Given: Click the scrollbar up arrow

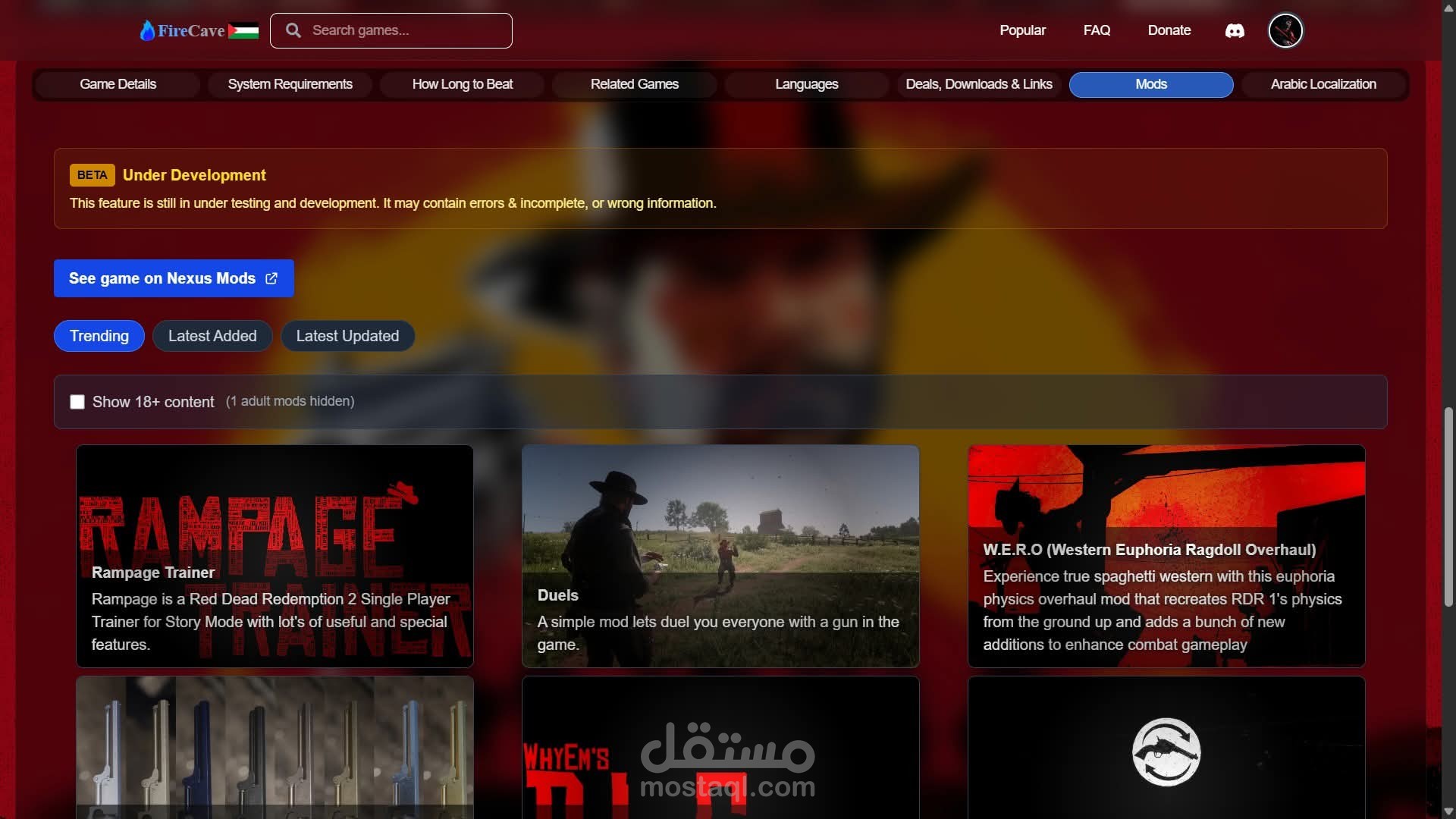Looking at the screenshot, I should point(1448,7).
